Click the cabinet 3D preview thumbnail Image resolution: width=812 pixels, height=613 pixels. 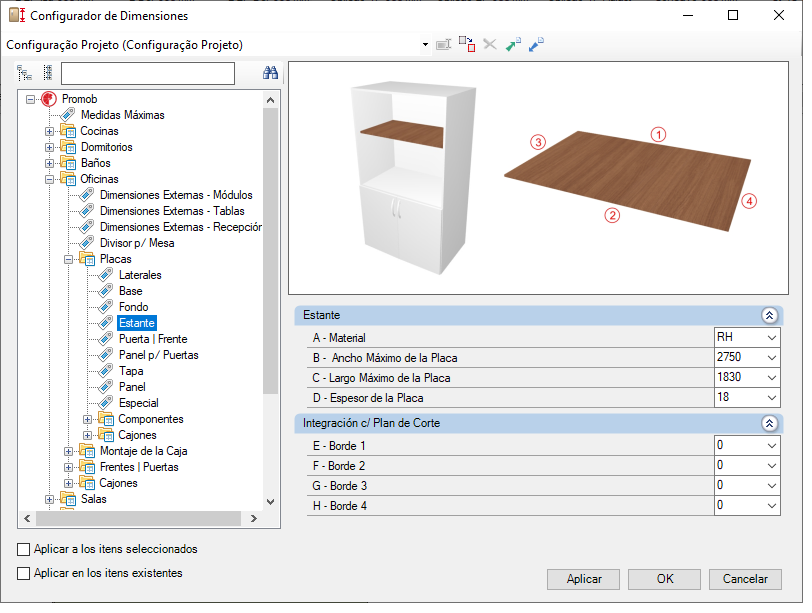click(x=413, y=178)
